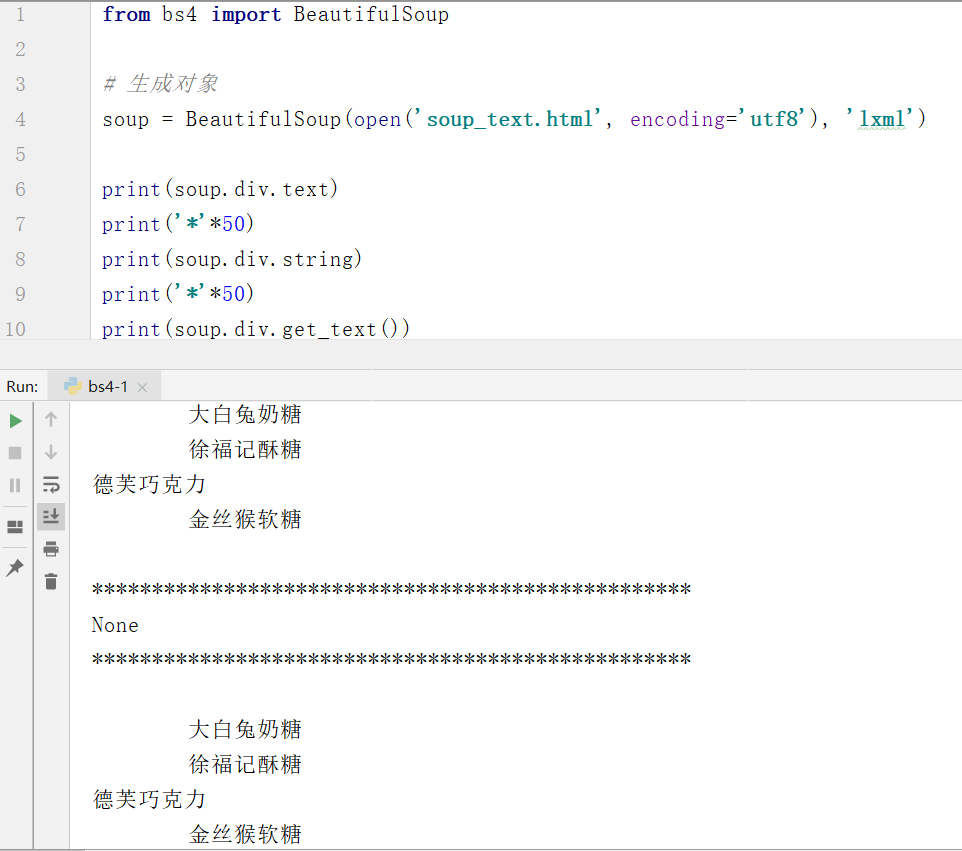Click the last '金丝猴软糖' output line
The image size is (962, 851).
245,834
